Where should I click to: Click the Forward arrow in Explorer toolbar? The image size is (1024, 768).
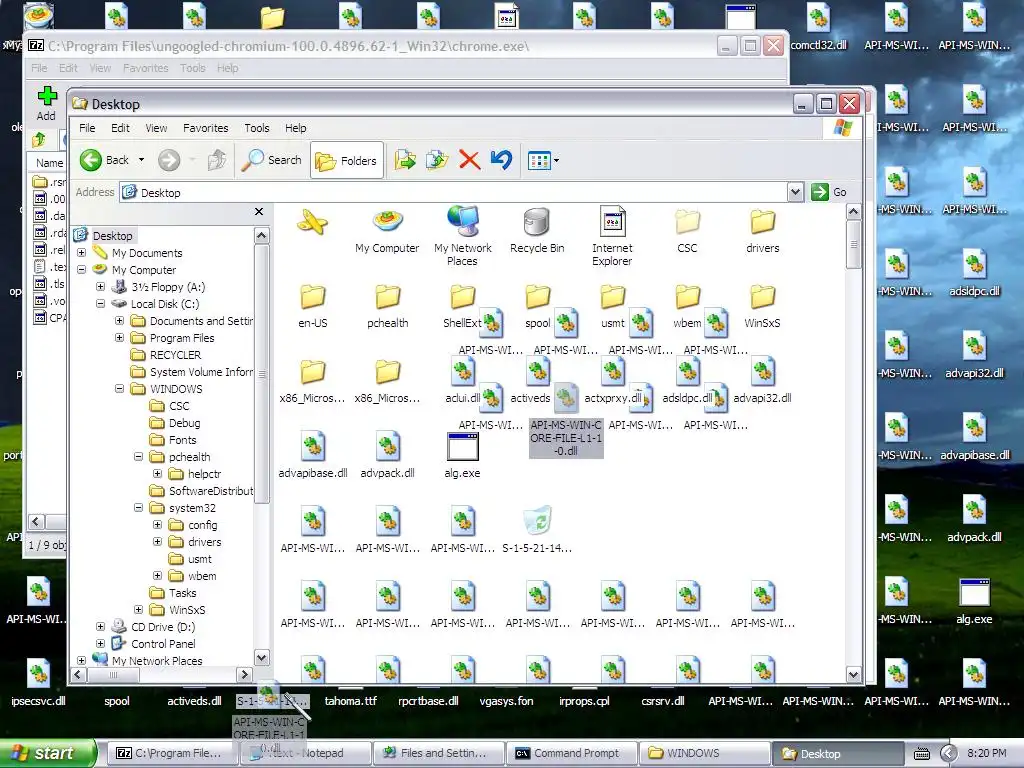pyautogui.click(x=169, y=160)
